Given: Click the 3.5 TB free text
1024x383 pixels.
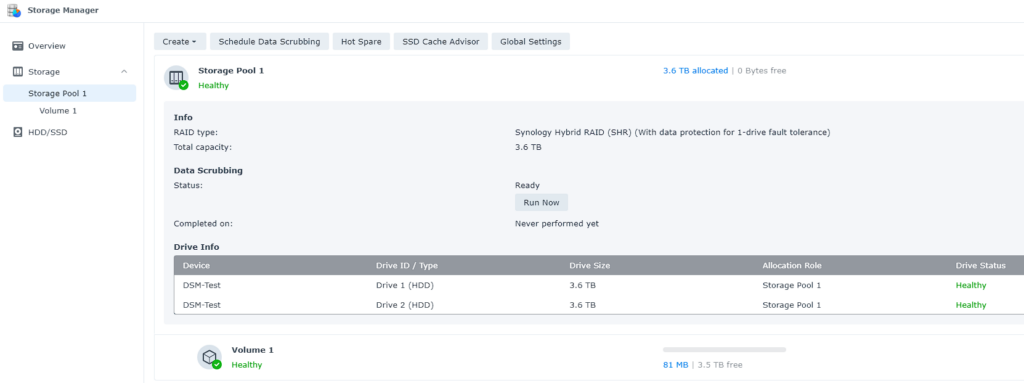Looking at the screenshot, I should [720, 365].
